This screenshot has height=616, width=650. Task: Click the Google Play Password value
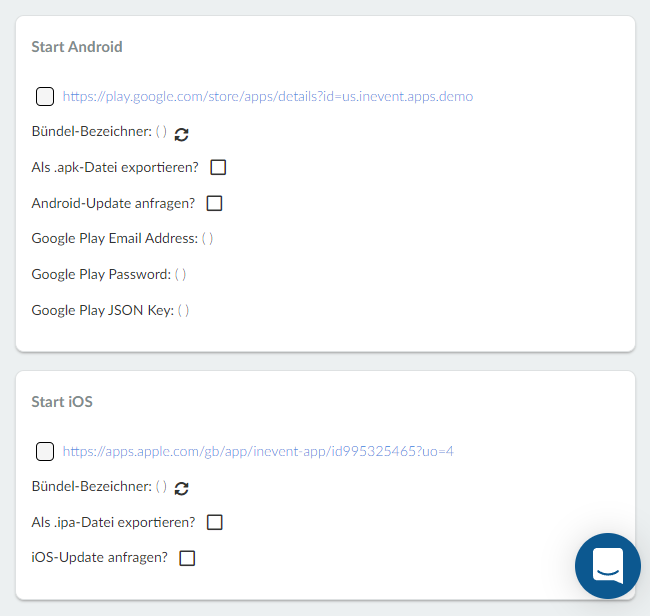click(x=180, y=274)
